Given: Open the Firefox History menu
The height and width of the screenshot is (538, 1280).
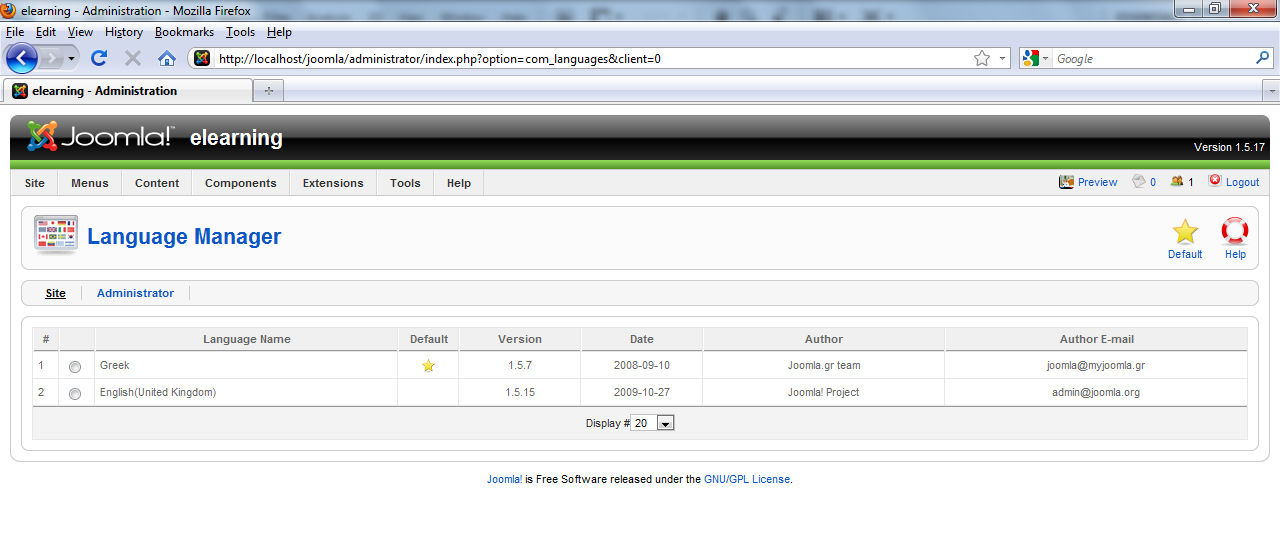Looking at the screenshot, I should 124,32.
